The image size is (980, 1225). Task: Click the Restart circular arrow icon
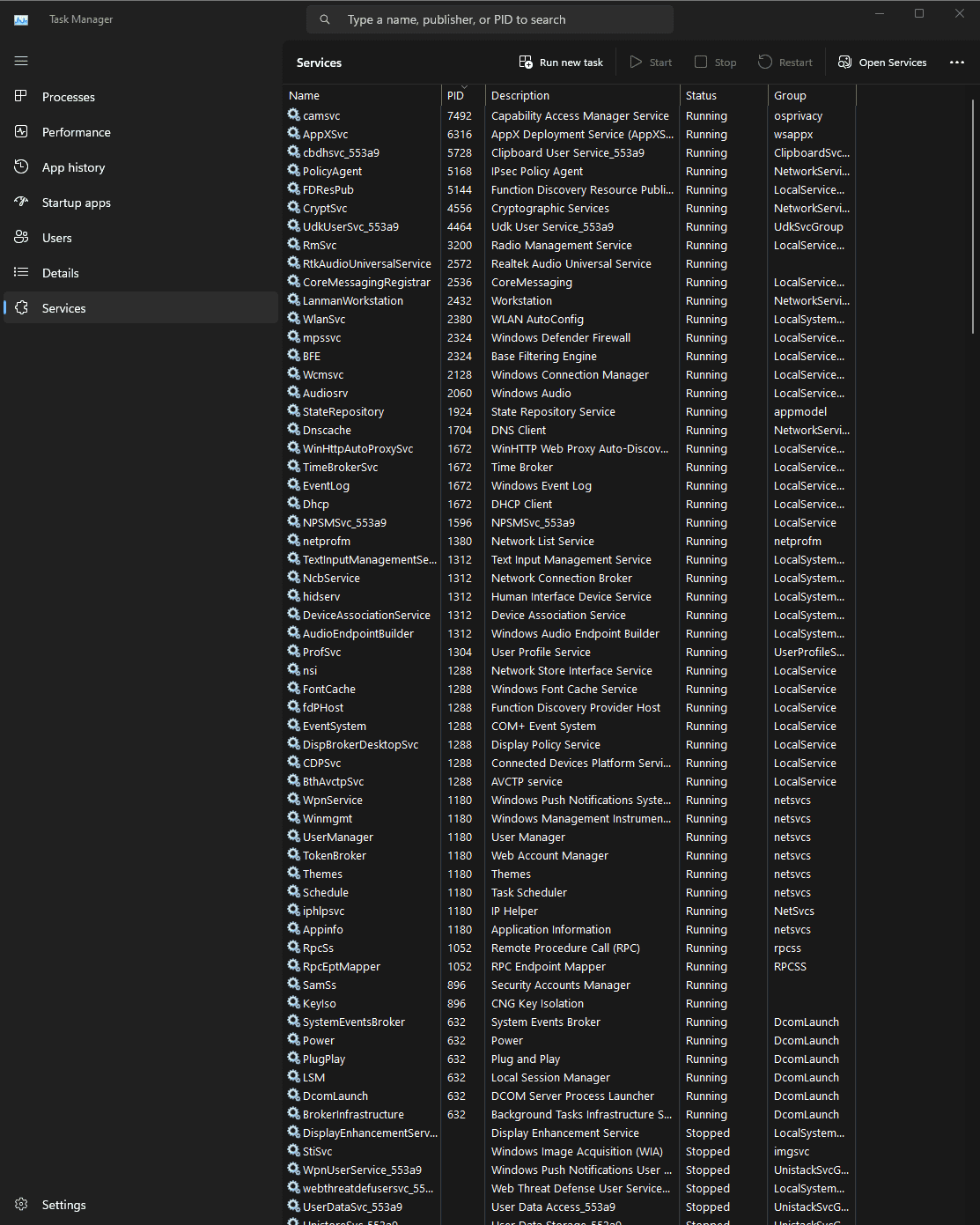[765, 62]
